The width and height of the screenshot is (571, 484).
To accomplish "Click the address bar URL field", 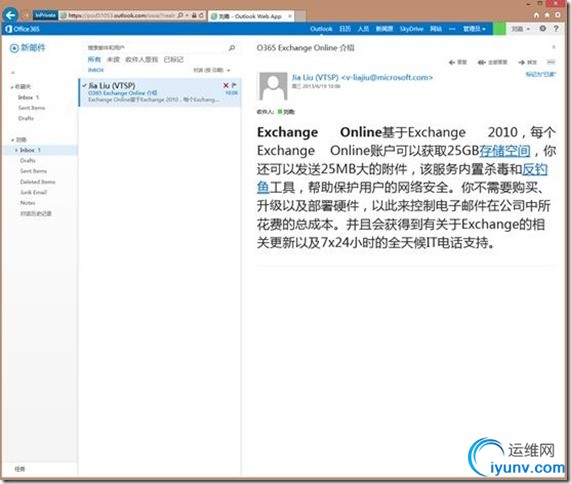I will 121,15.
